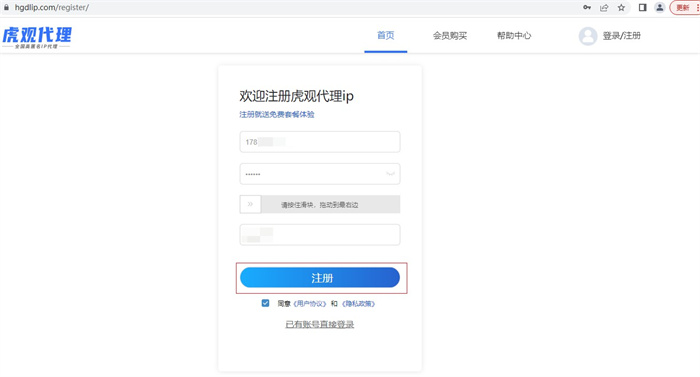Click the blue 注册 button

320,278
